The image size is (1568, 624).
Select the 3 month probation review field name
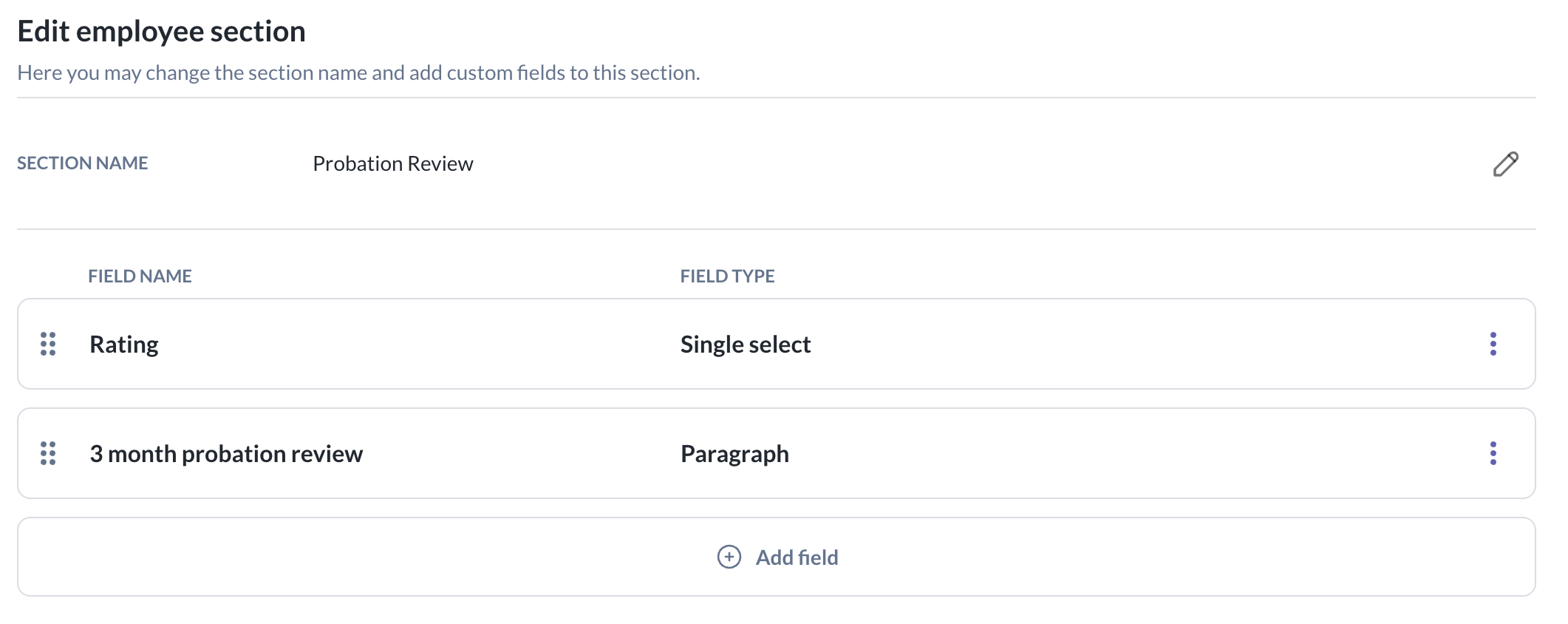(x=226, y=454)
